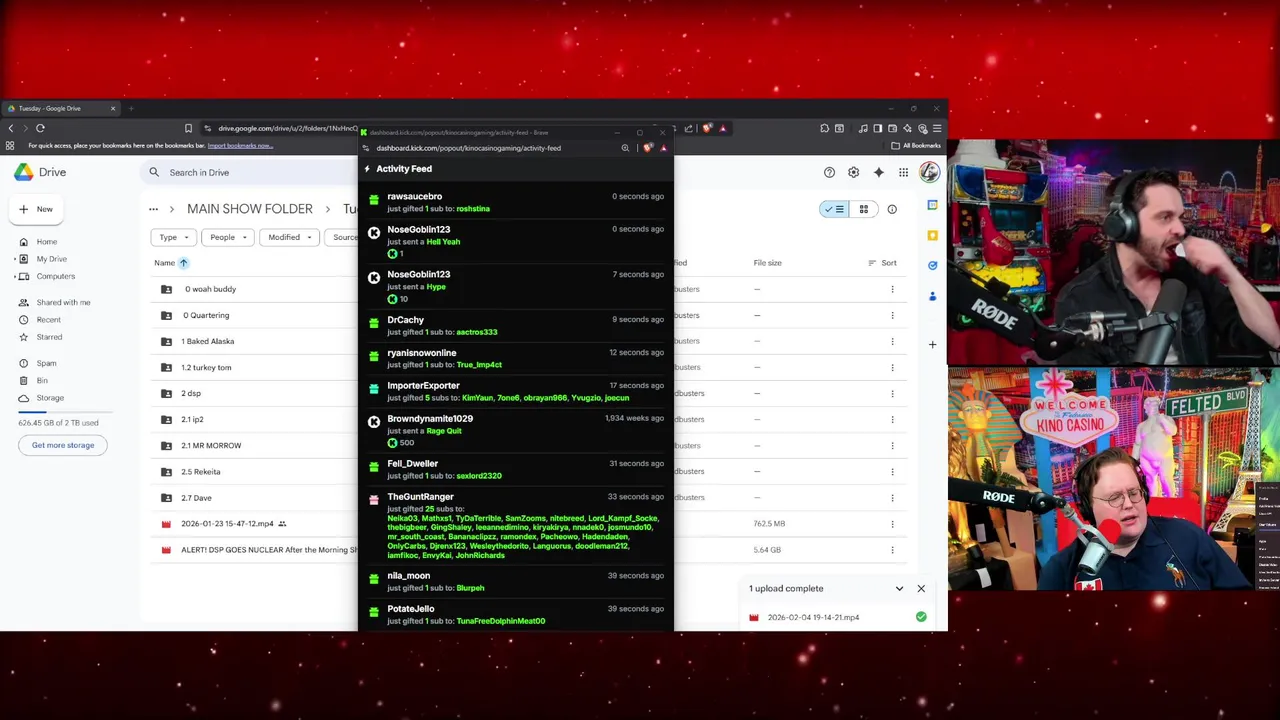The image size is (1280, 720).
Task: Click uploaded file 2026-02-04 19-14-21.mp4
Action: (x=813, y=618)
